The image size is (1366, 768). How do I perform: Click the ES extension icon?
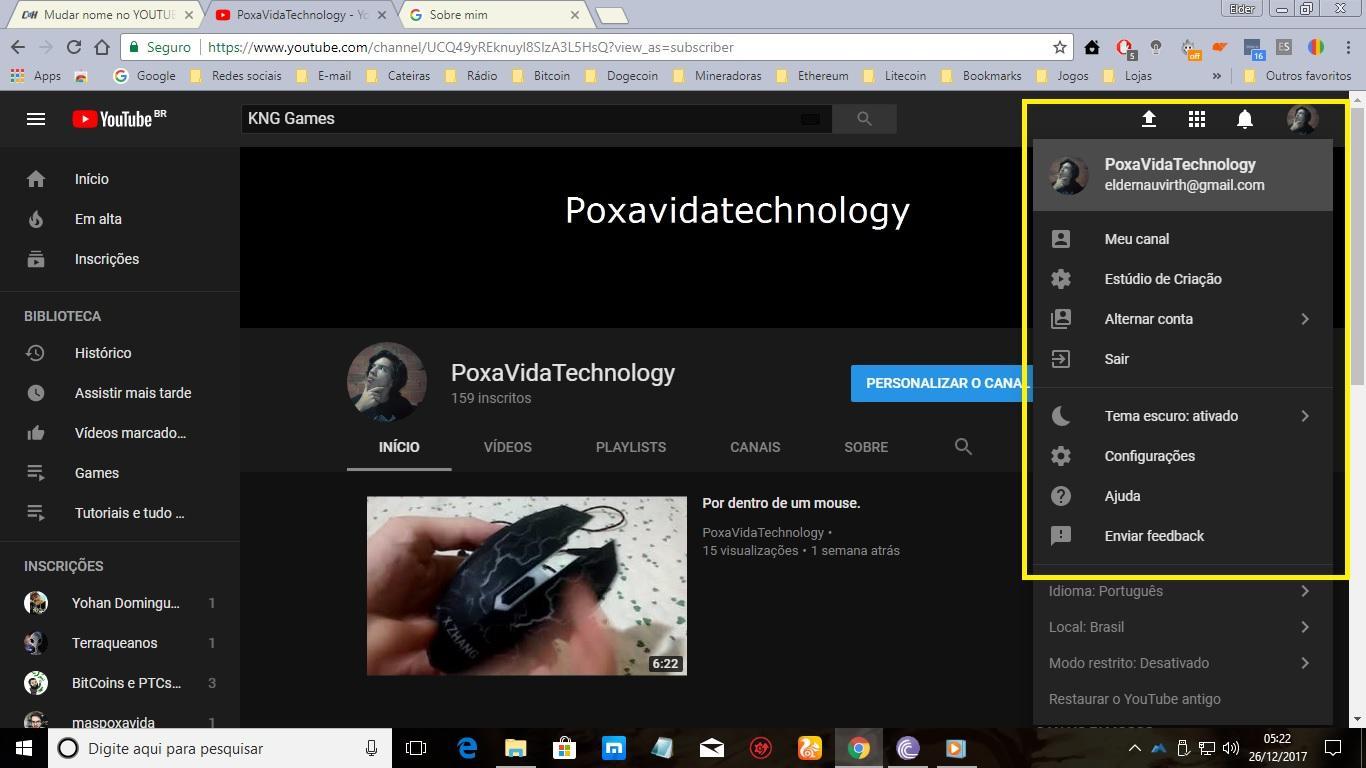1284,47
